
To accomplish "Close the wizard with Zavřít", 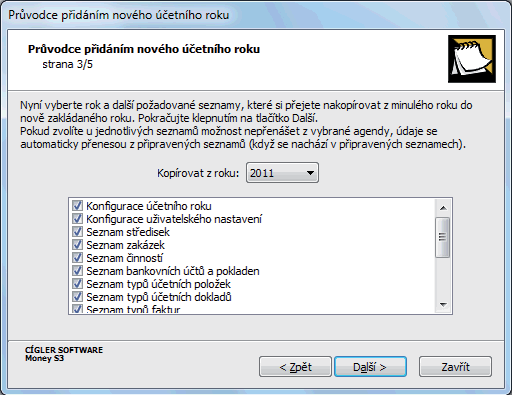I will [455, 367].
